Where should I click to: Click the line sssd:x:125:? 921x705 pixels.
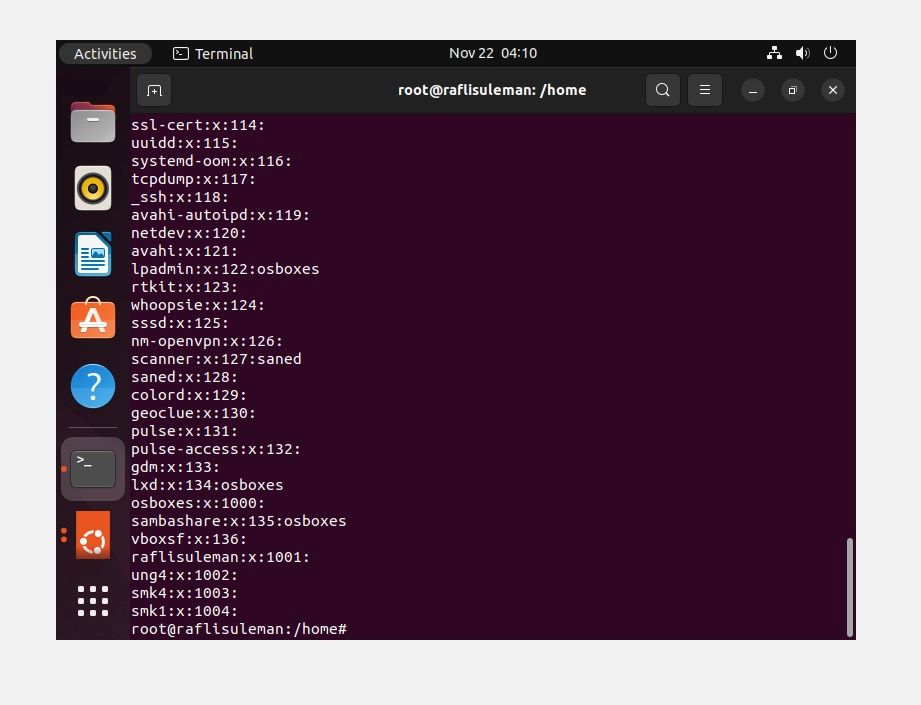coord(180,323)
